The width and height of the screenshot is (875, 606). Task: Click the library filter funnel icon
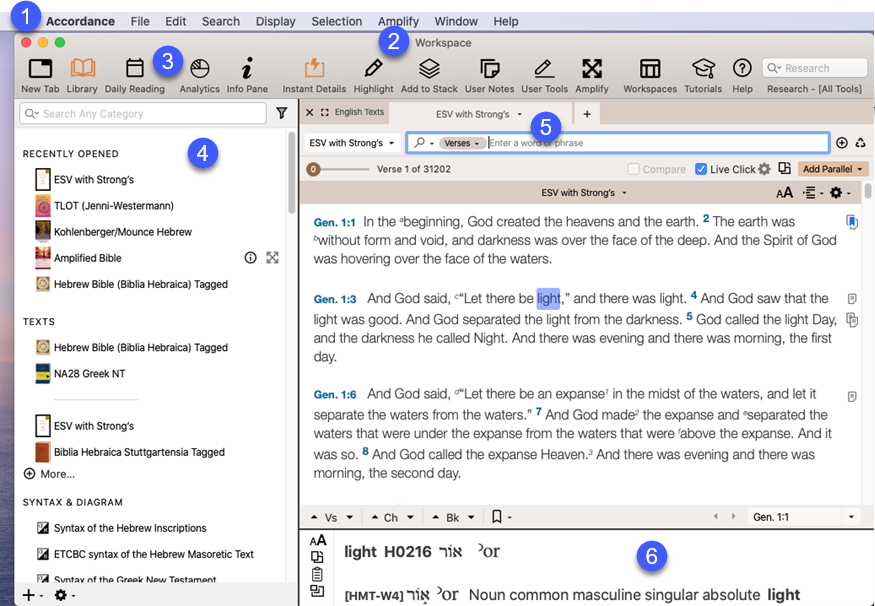pyautogui.click(x=282, y=114)
